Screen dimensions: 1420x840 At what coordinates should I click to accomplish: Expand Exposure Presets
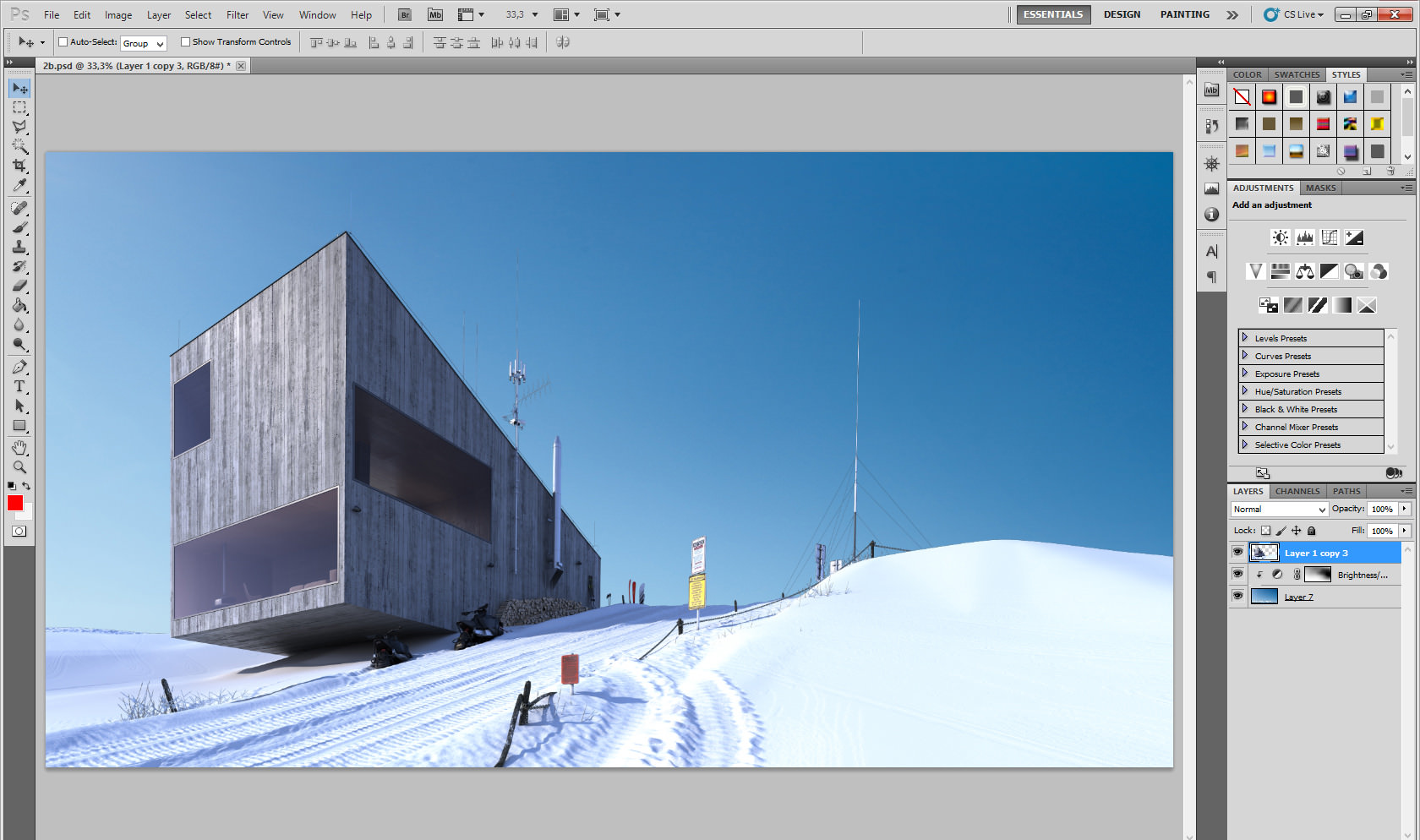coord(1245,373)
